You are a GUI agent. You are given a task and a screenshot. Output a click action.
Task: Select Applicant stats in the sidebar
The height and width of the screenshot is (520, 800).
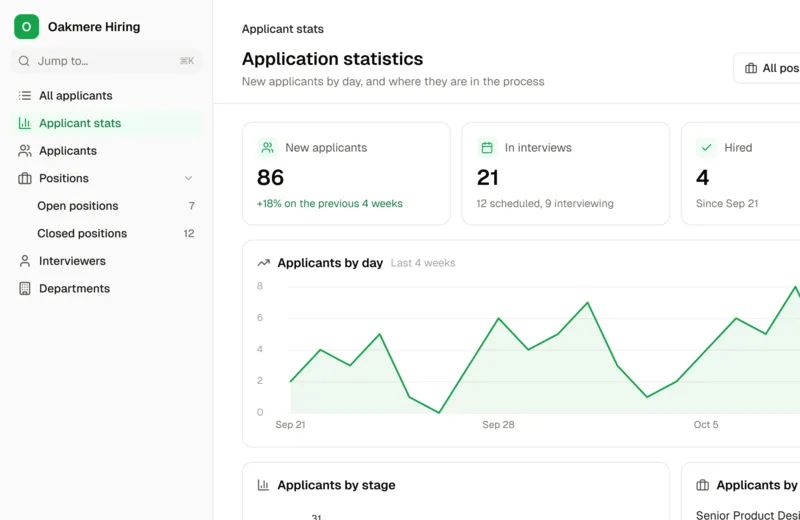(106, 123)
